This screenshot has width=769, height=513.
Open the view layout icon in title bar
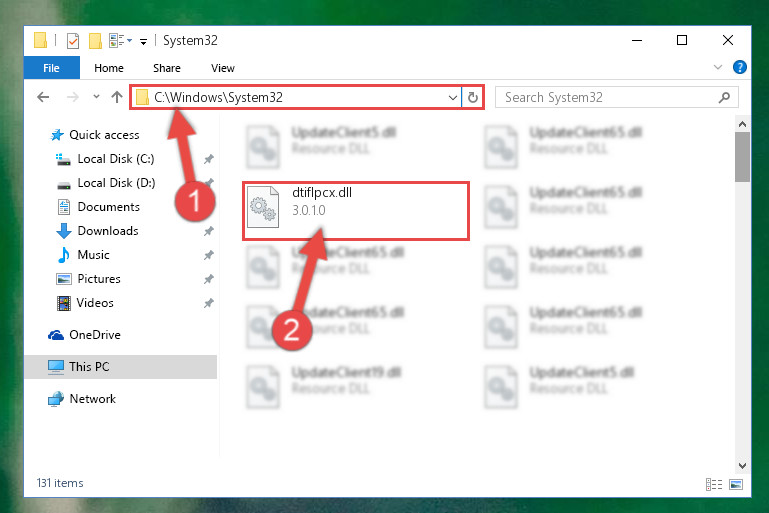coord(117,40)
